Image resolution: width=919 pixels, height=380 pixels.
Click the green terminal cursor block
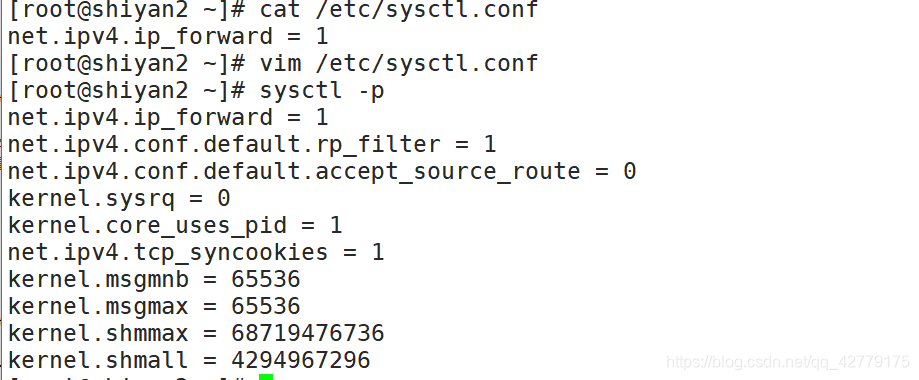(266, 376)
